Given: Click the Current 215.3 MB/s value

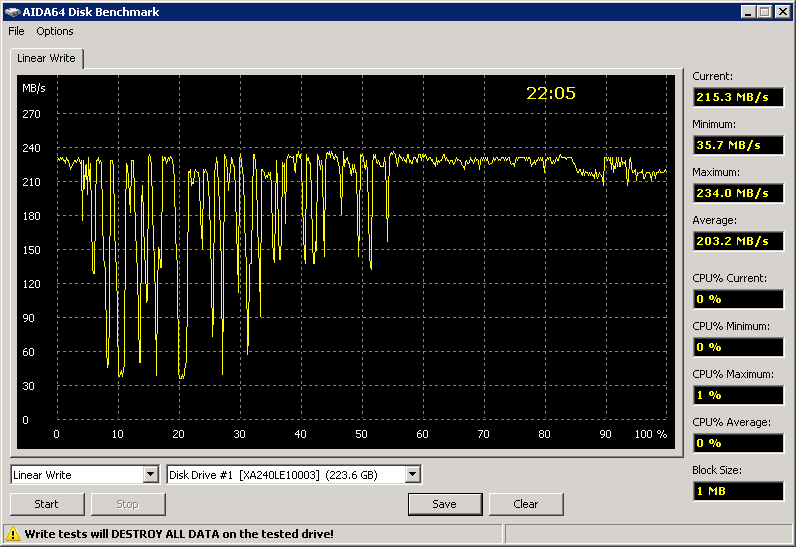Looking at the screenshot, I should [x=738, y=97].
